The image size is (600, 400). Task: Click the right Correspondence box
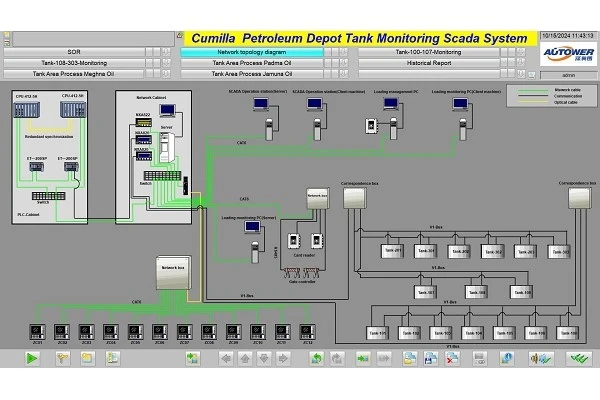click(580, 198)
